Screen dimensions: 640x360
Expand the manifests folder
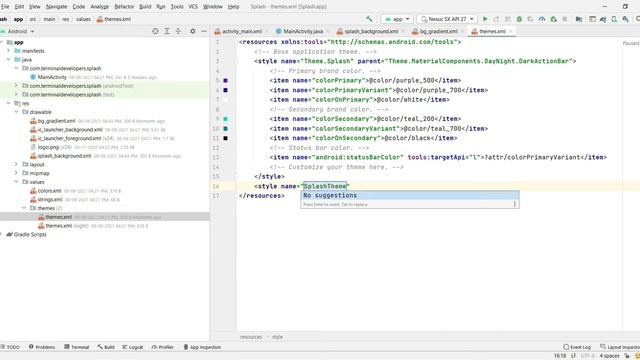[x=8, y=51]
